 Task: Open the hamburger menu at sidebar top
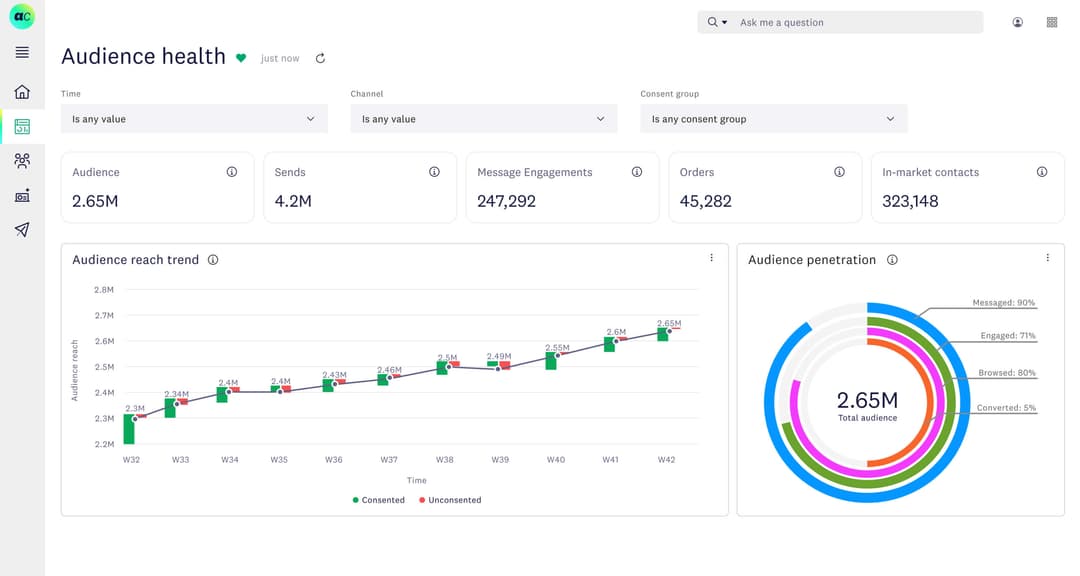(x=21, y=52)
